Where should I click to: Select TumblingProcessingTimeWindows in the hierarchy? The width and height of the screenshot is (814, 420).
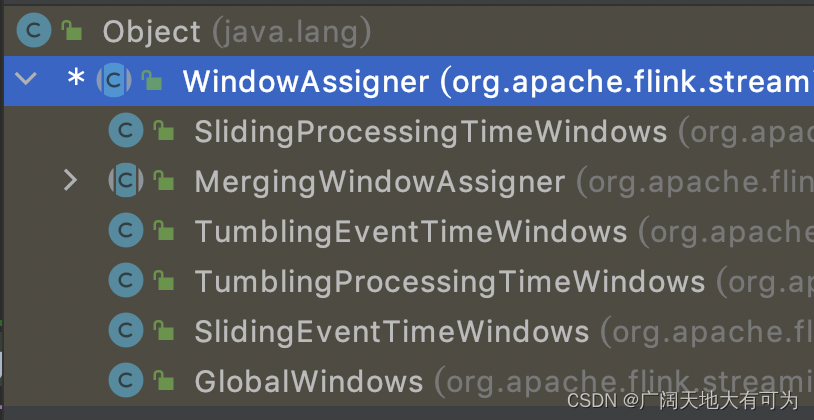449,281
